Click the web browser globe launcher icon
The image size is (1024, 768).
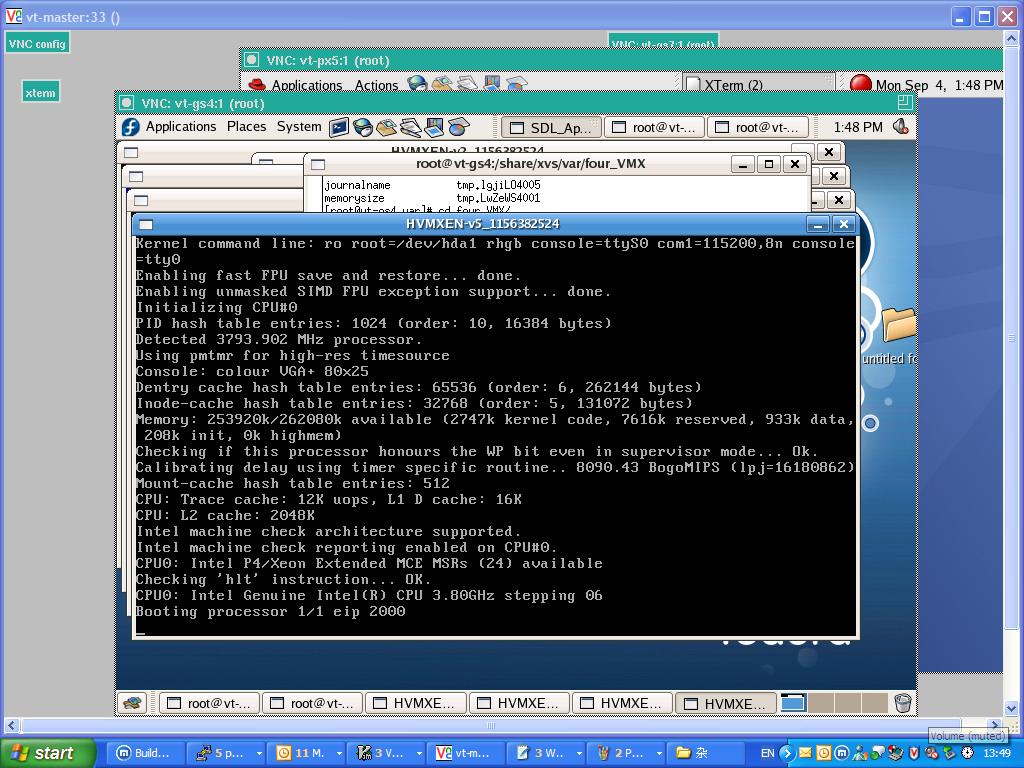[363, 127]
